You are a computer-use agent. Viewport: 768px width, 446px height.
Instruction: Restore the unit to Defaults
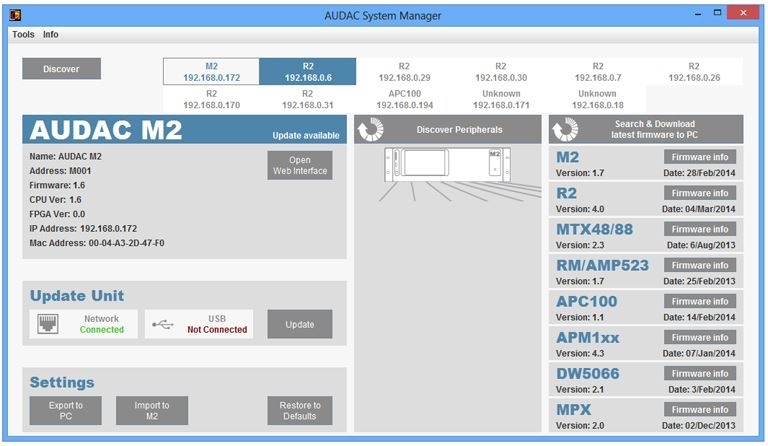coord(300,411)
